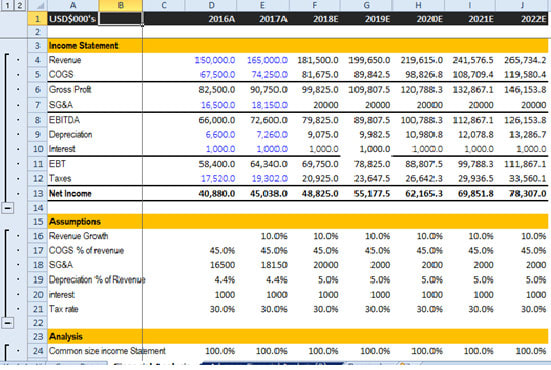Collapse the Assumptions group using the minus button

coord(8,323)
